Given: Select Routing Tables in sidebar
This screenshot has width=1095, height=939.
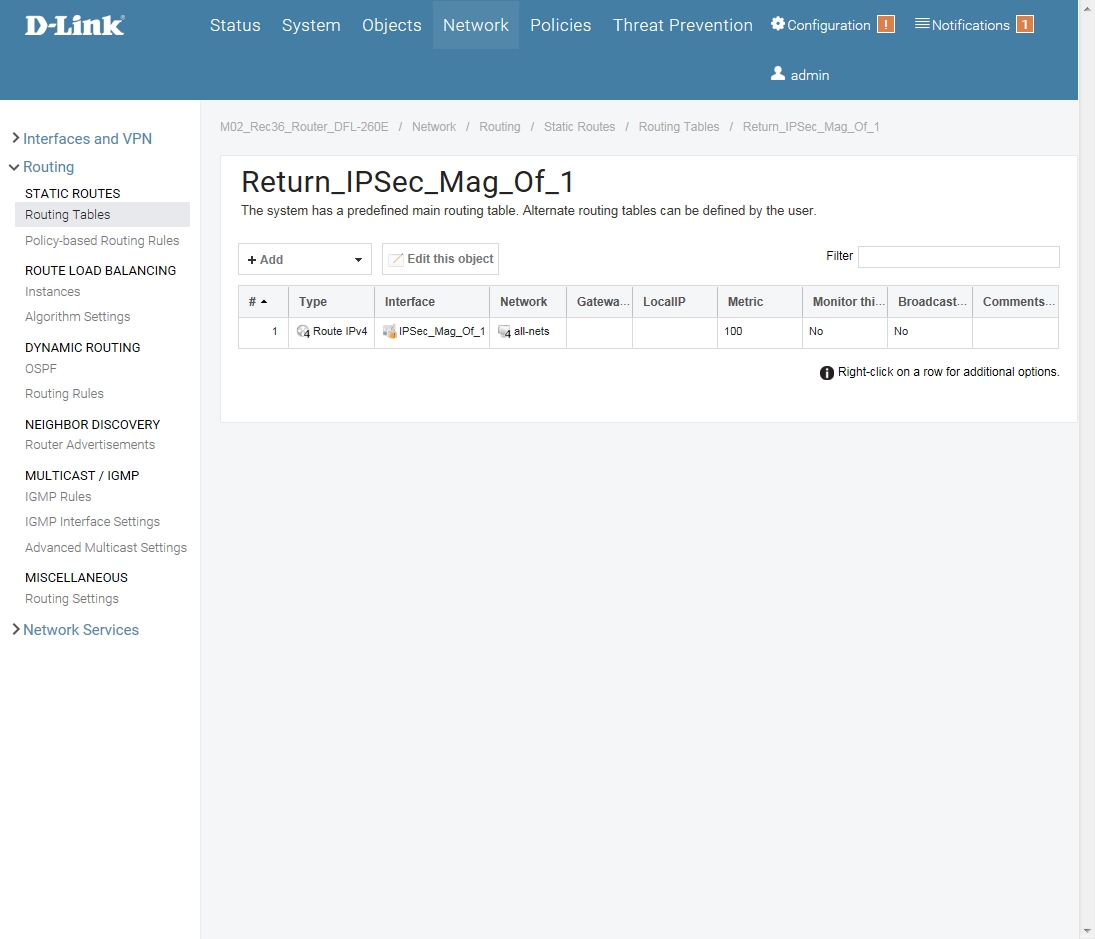Looking at the screenshot, I should pos(102,214).
